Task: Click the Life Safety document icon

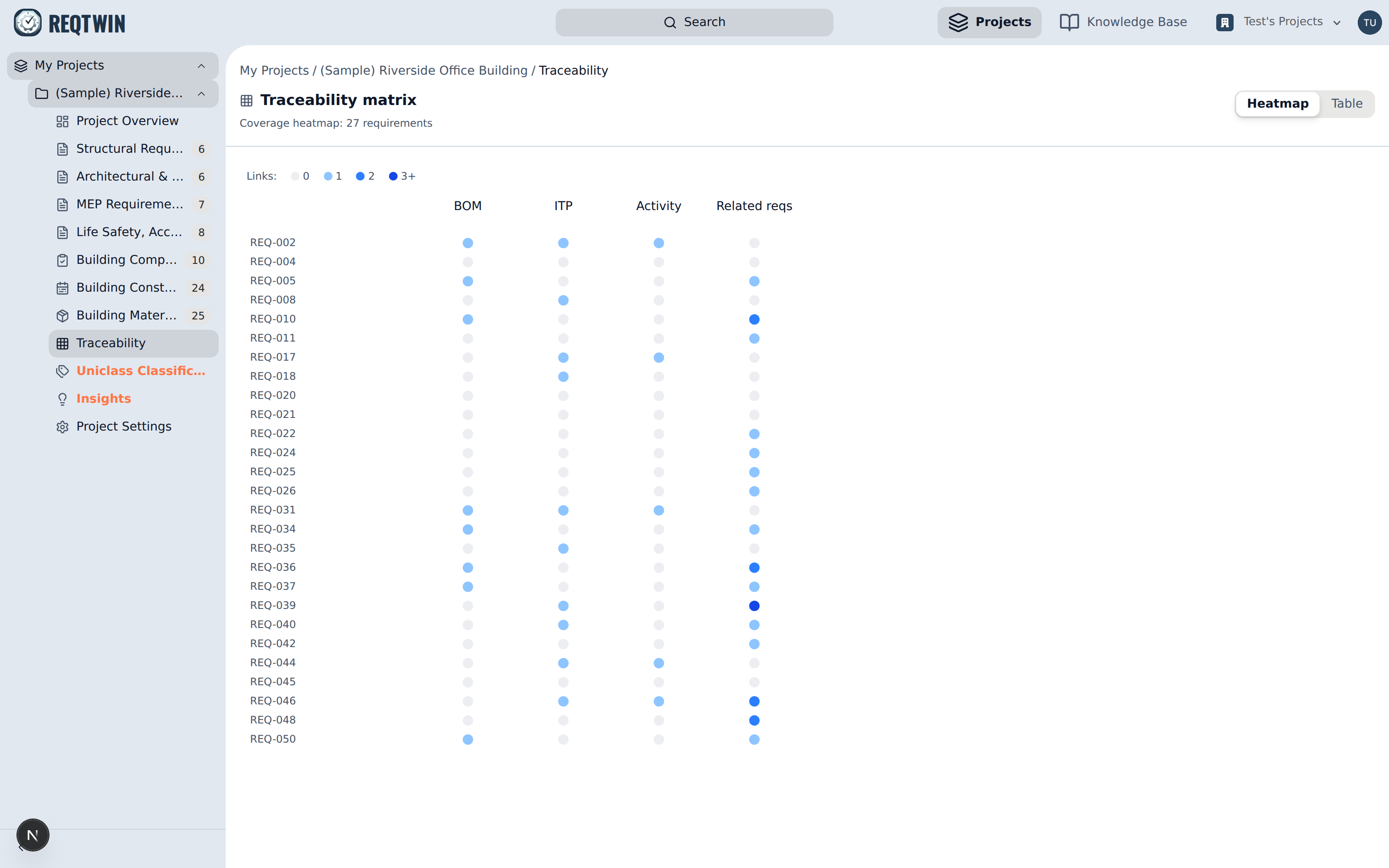Action: [x=63, y=232]
